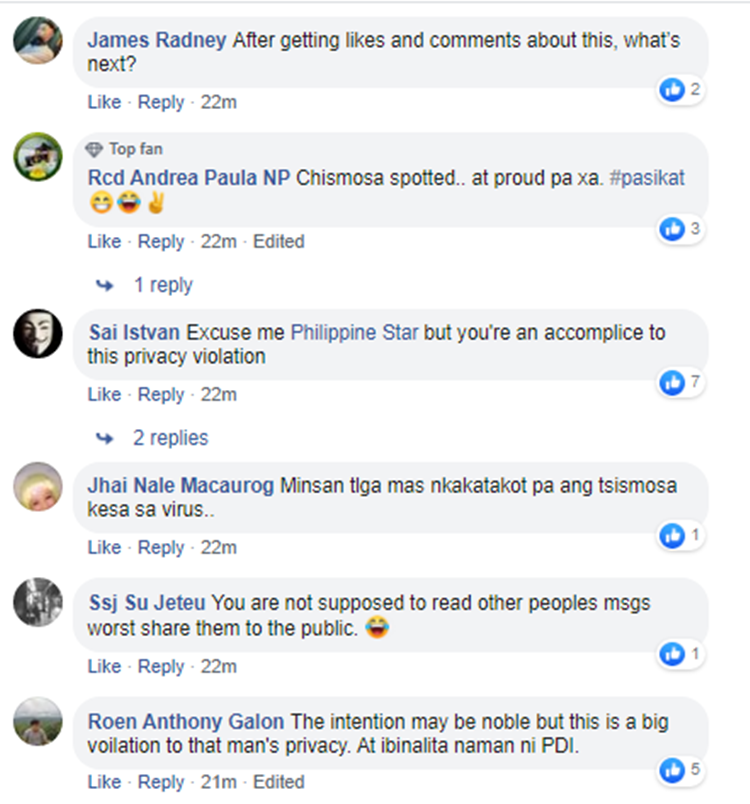
Task: Click Sai Istvan's masked avatar
Action: pyautogui.click(x=38, y=333)
